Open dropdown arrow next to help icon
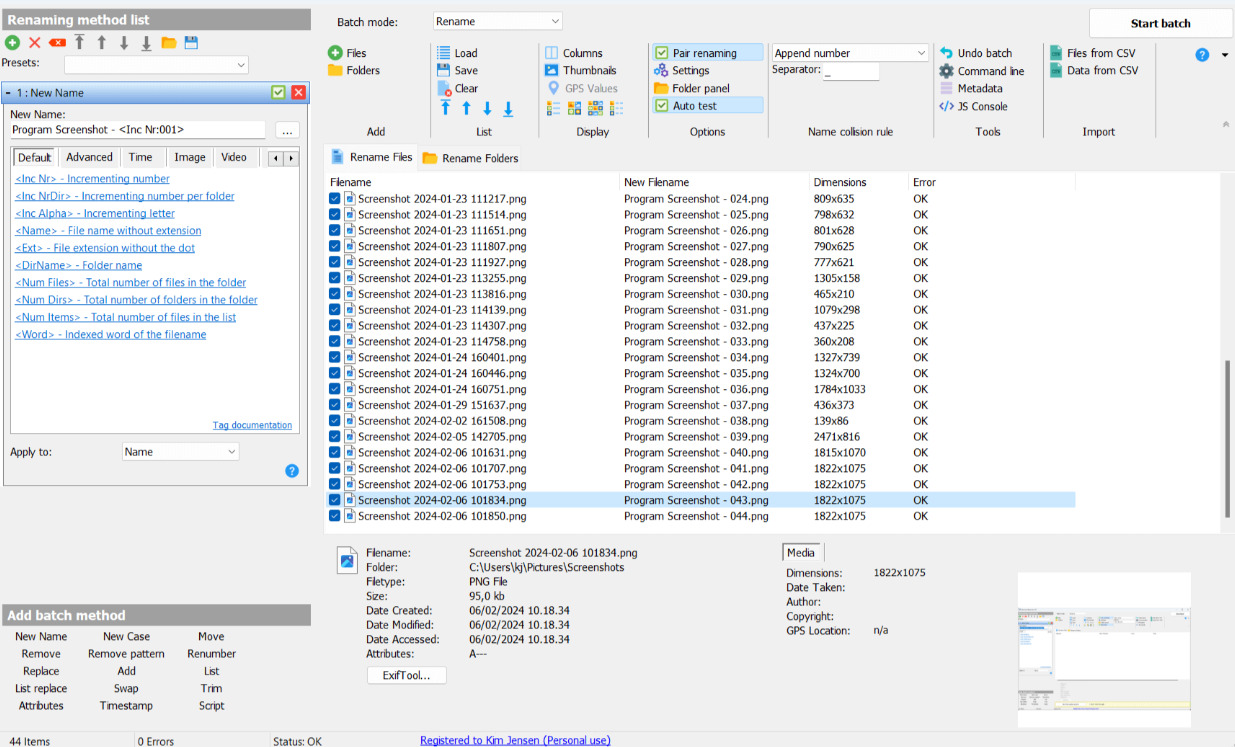Image resolution: width=1235 pixels, height=747 pixels. (x=1225, y=55)
